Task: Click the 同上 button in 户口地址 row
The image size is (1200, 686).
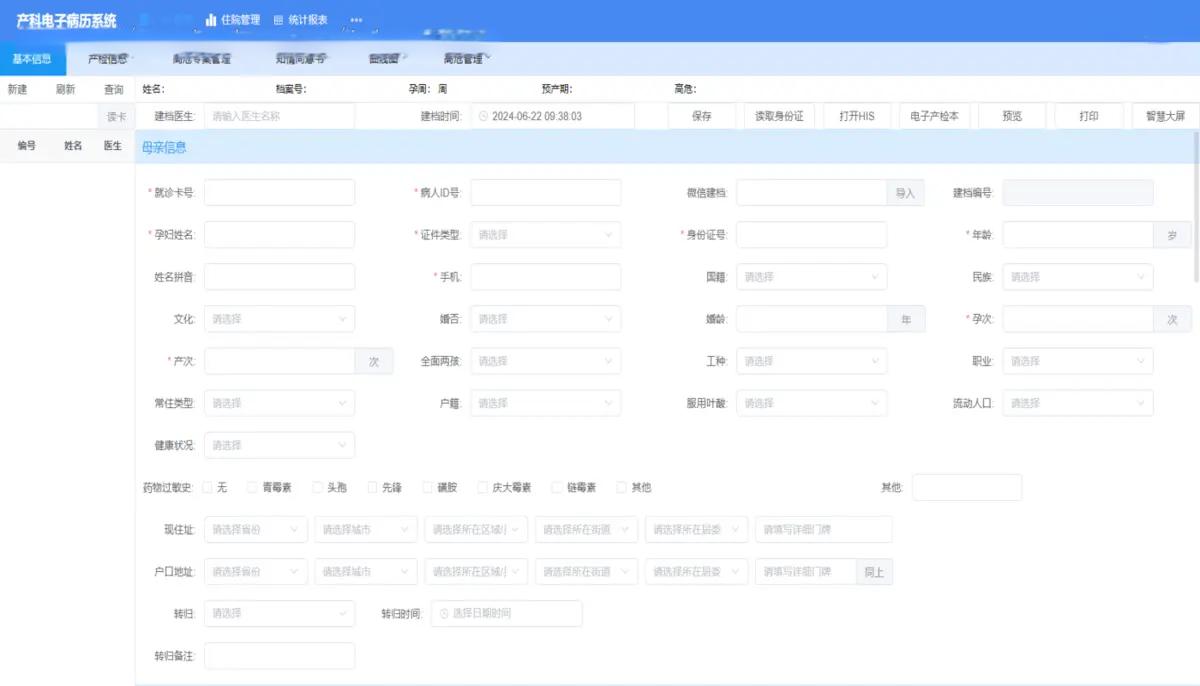Action: click(874, 572)
